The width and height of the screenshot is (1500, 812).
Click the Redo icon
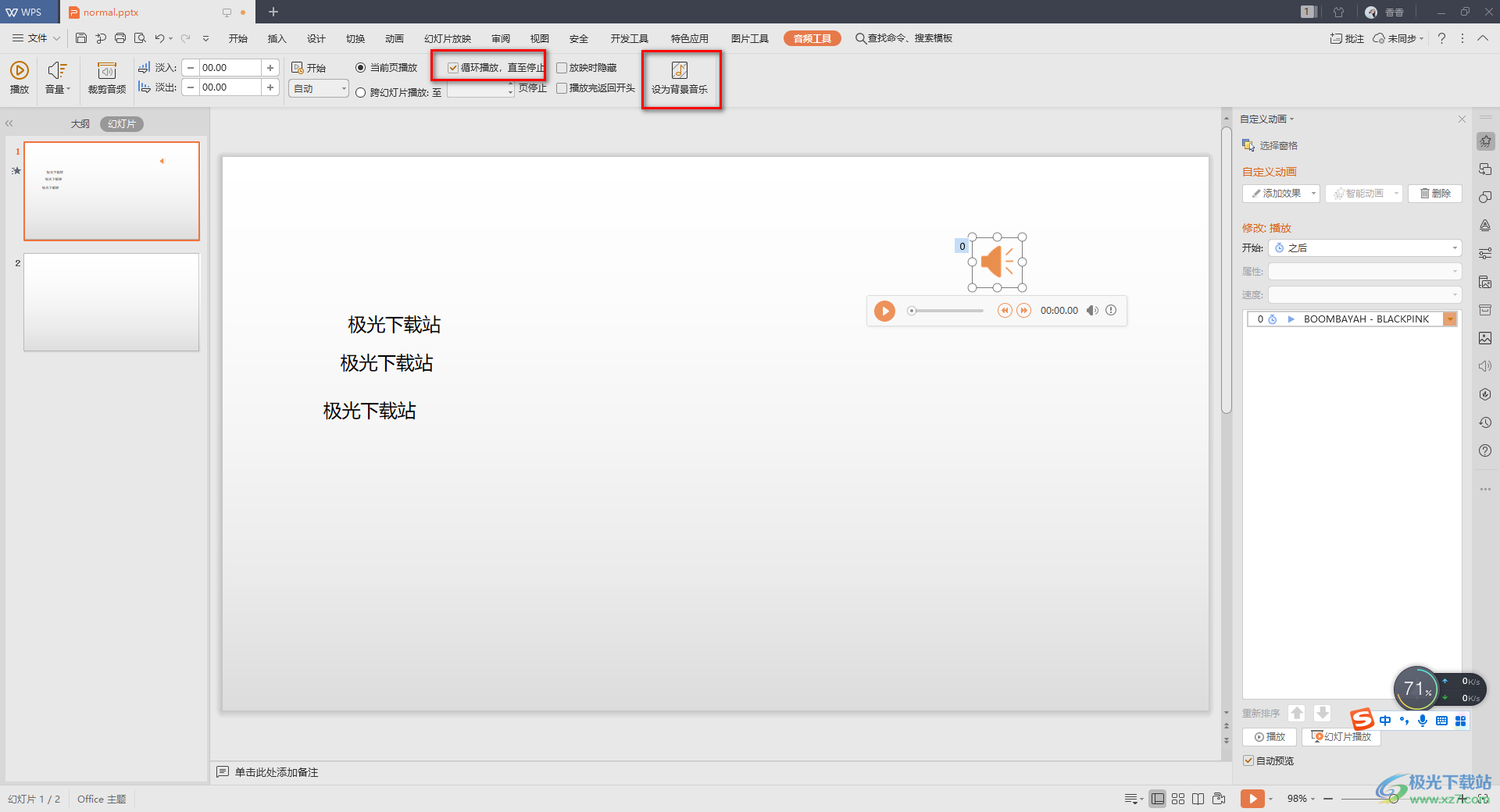click(x=186, y=38)
